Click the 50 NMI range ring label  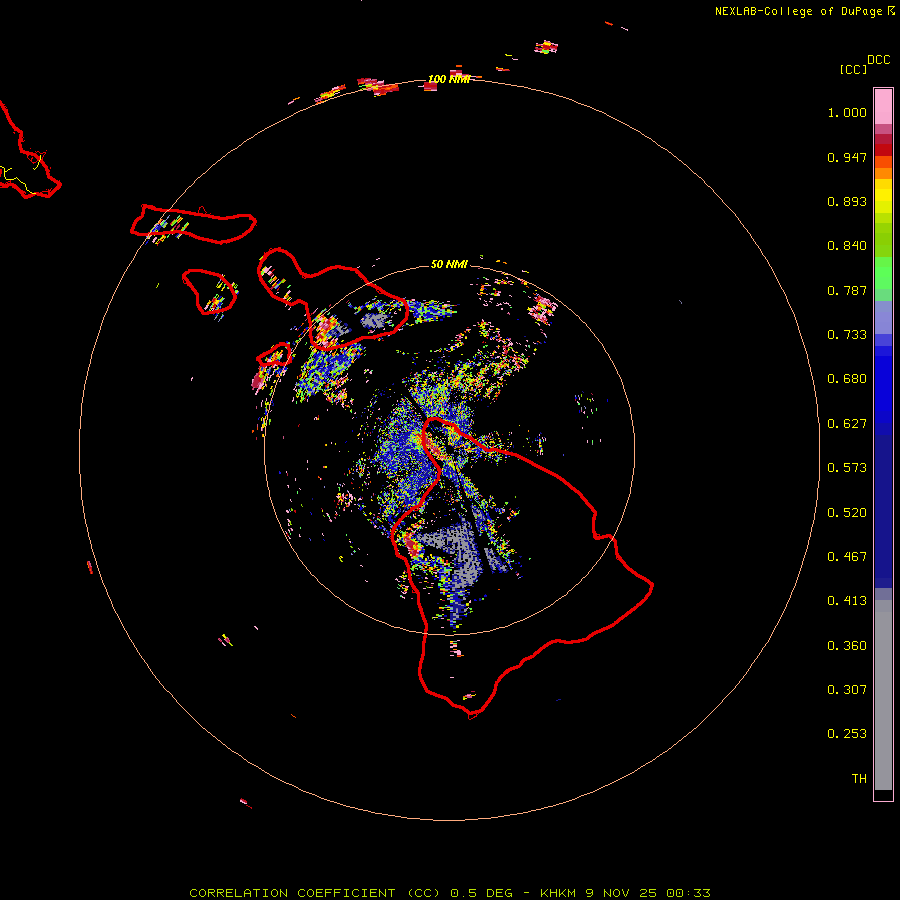449,264
